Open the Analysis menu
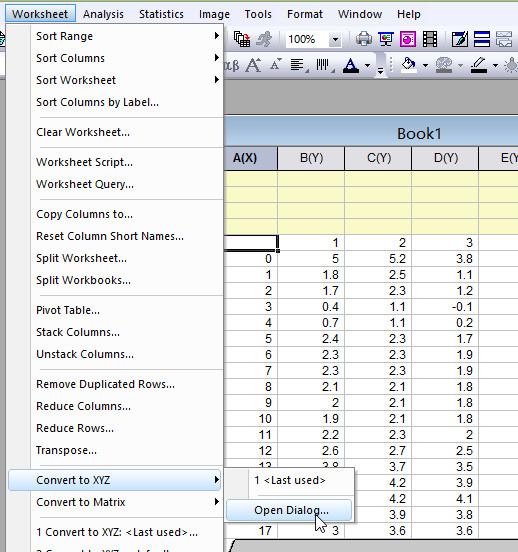The height and width of the screenshot is (552, 518). click(104, 14)
